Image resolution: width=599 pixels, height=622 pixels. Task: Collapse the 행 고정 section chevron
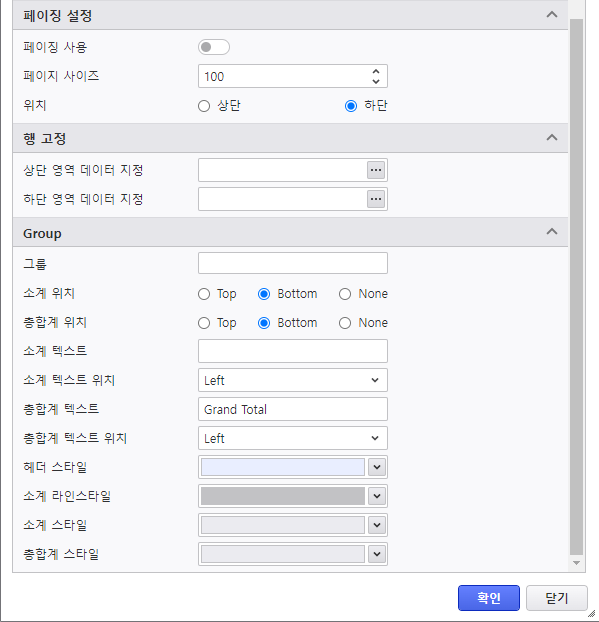552,138
